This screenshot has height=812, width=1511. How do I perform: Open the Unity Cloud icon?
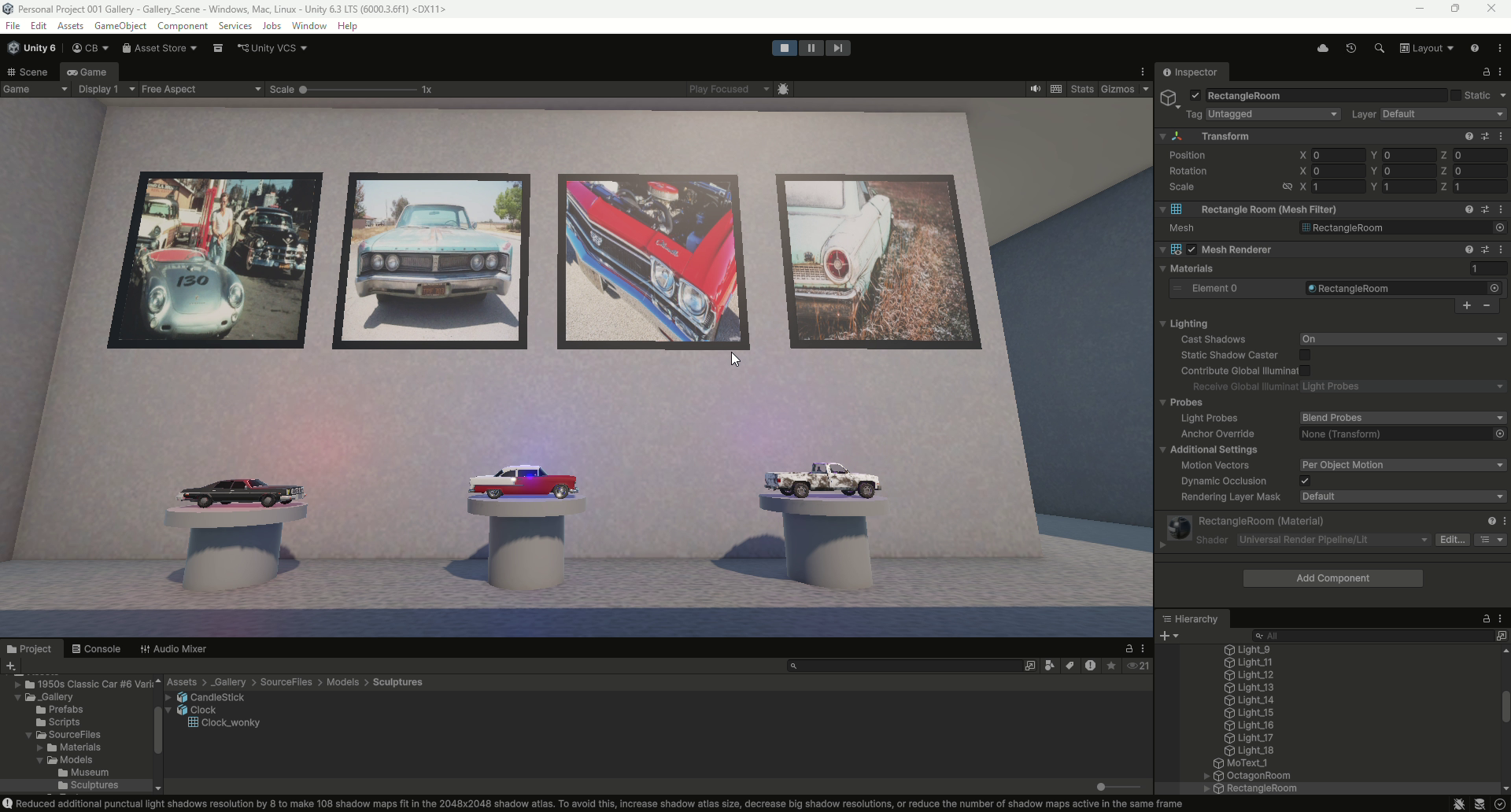coord(1323,48)
